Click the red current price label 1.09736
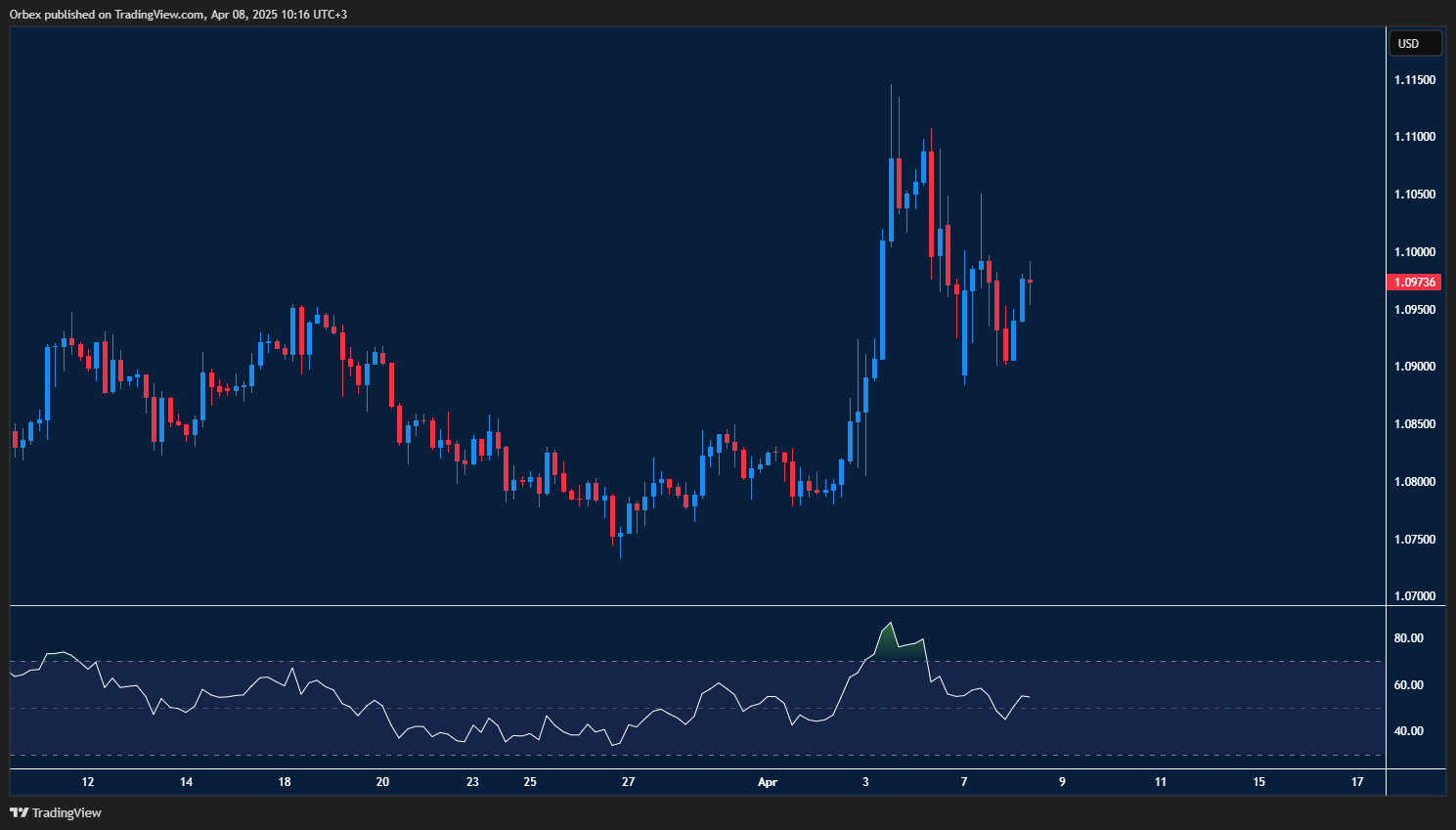 click(x=1414, y=282)
